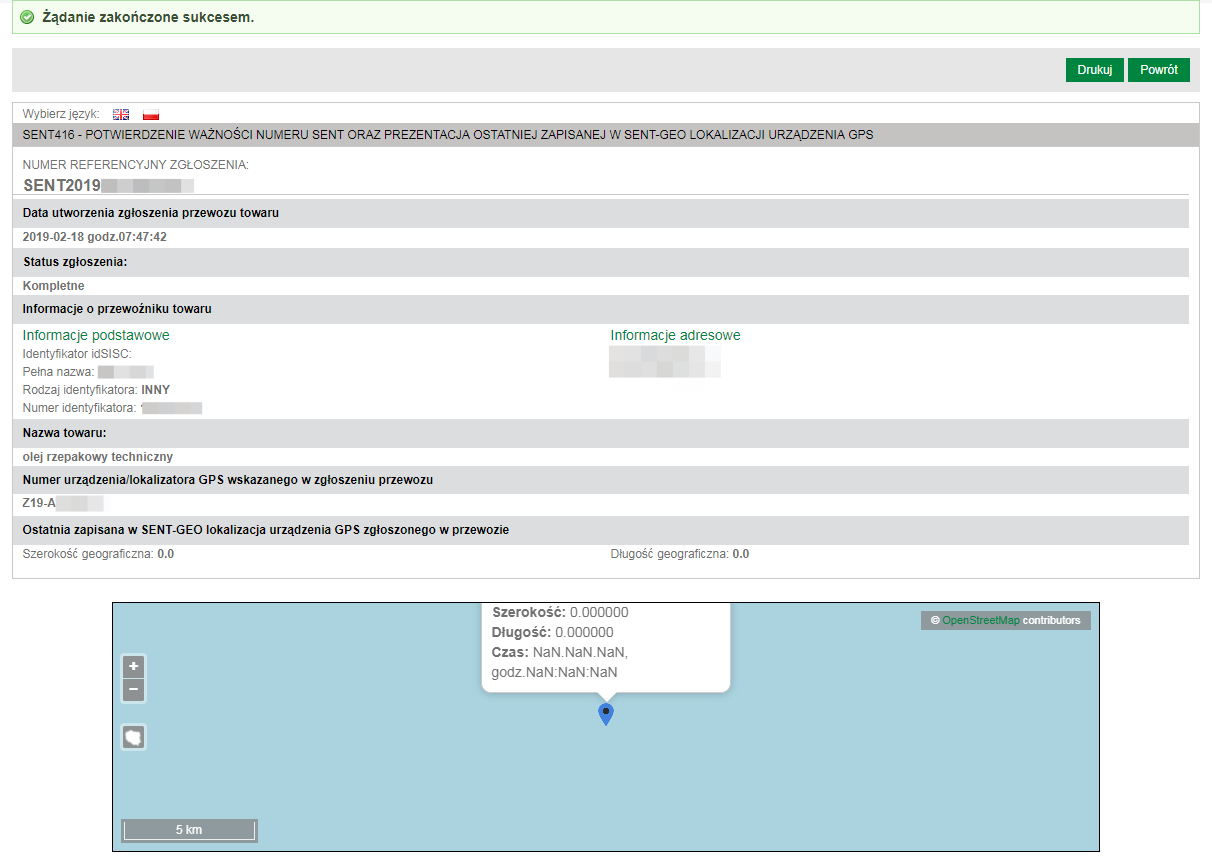The height and width of the screenshot is (868, 1212).
Task: Click the Żądanie zakończone sukcesem message
Action: tap(148, 18)
